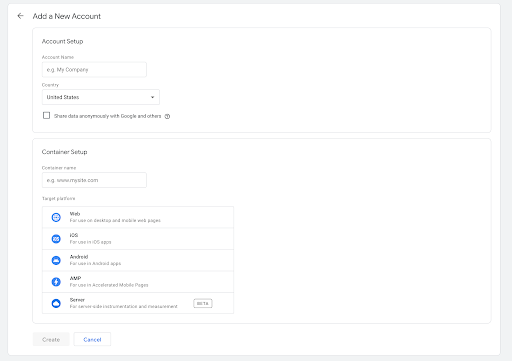
Task: Choose the iOS target platform label
Action: (74, 235)
